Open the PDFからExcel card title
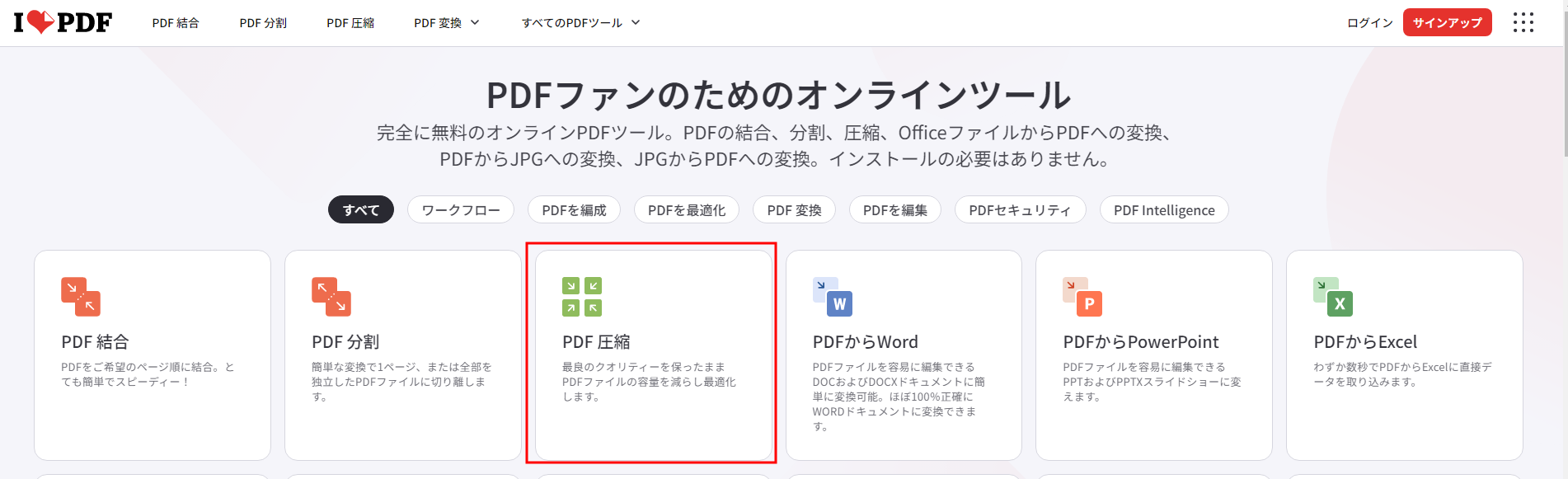 point(1365,342)
